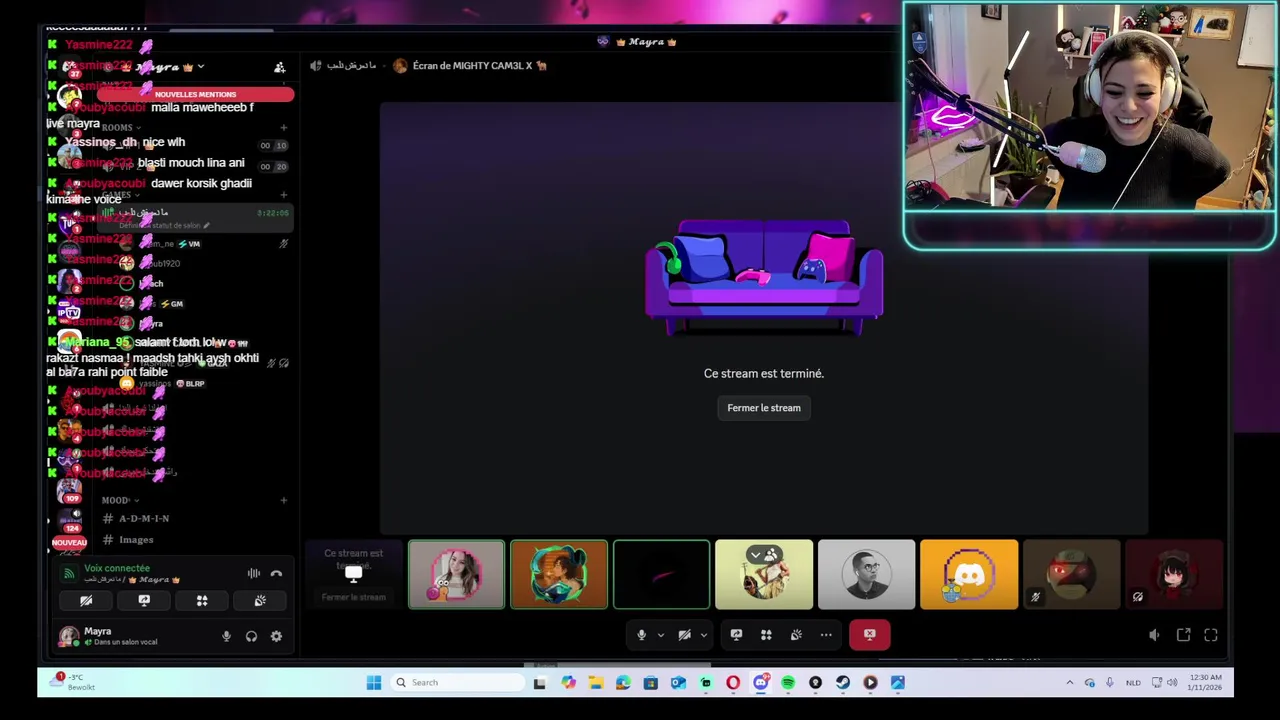The width and height of the screenshot is (1280, 720).
Task: Invite people with the add-member icon
Action: coord(280,67)
